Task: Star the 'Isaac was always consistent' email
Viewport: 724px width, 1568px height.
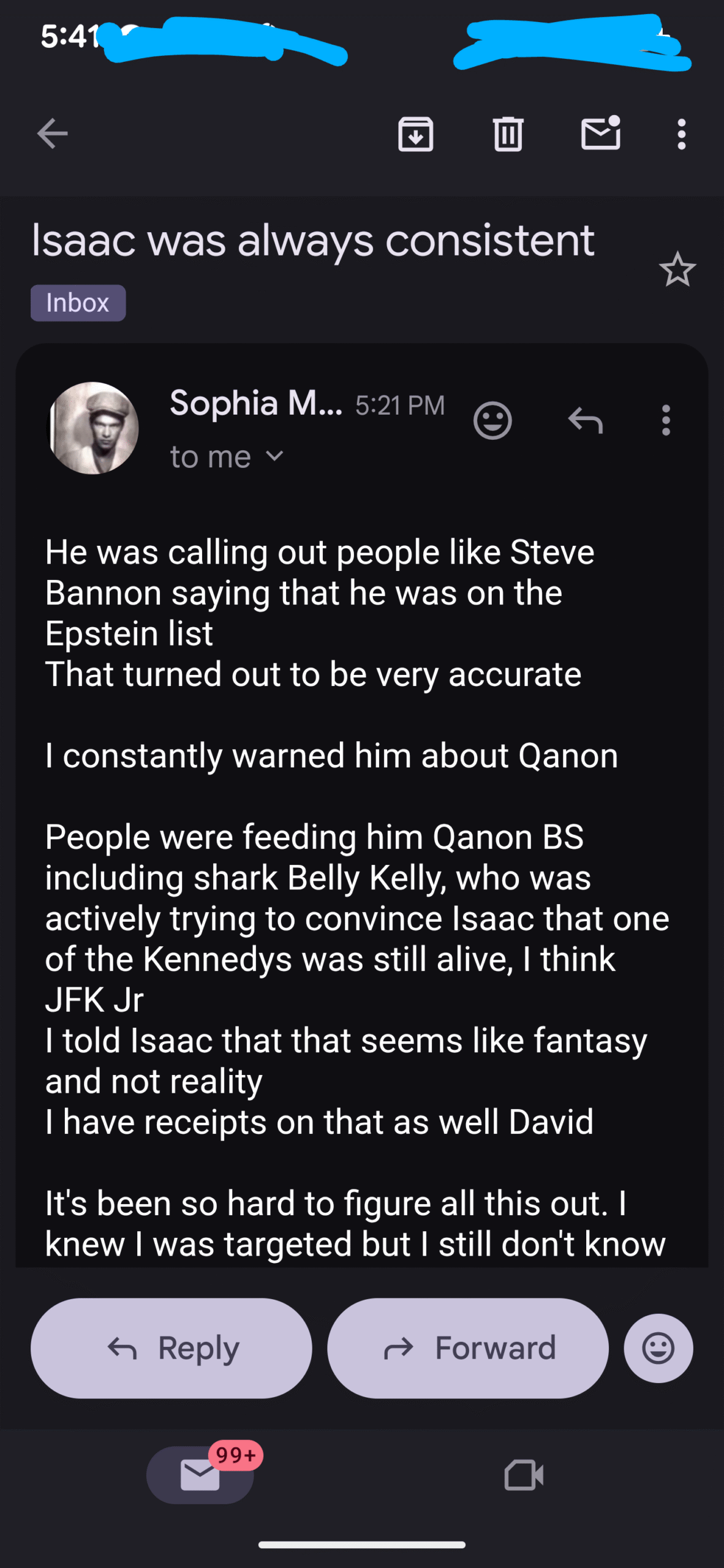Action: (x=677, y=269)
